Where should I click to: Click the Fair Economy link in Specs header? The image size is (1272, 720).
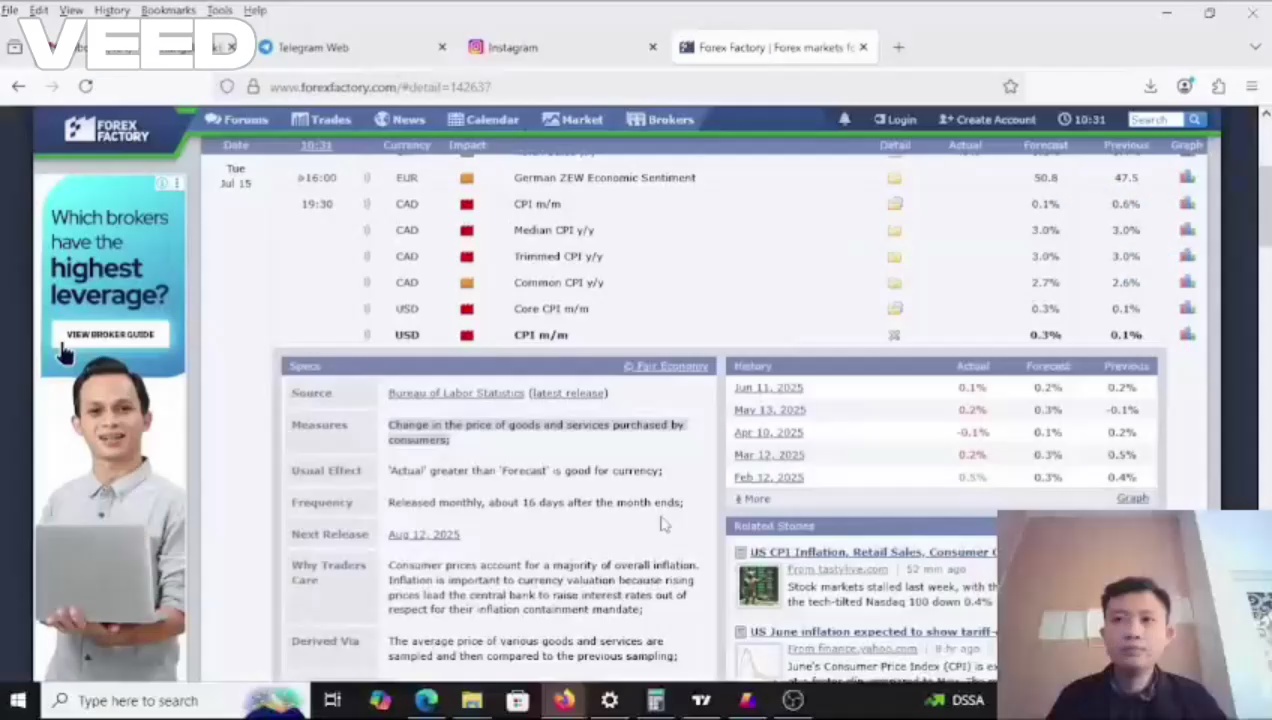666,366
